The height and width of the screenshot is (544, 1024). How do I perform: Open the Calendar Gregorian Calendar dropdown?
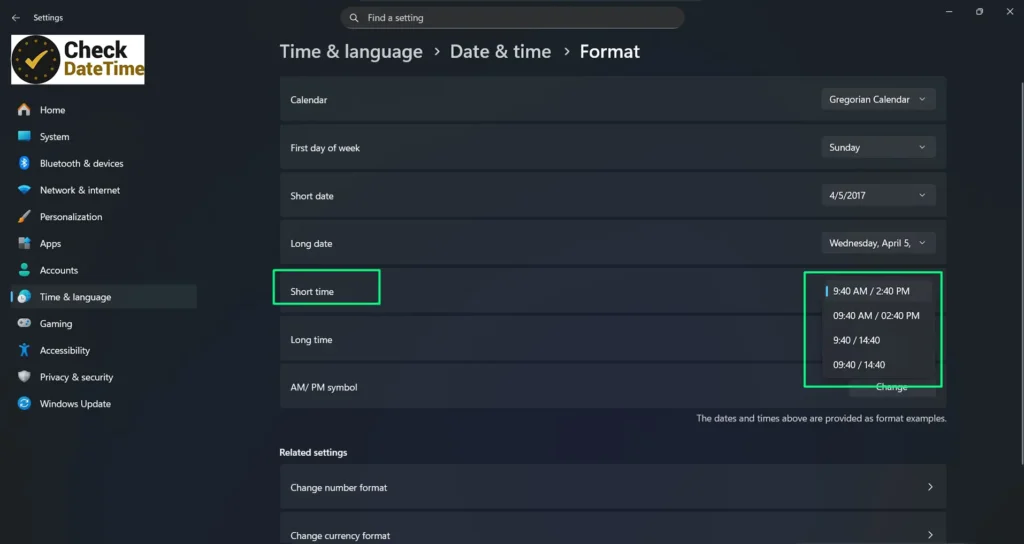click(x=878, y=99)
